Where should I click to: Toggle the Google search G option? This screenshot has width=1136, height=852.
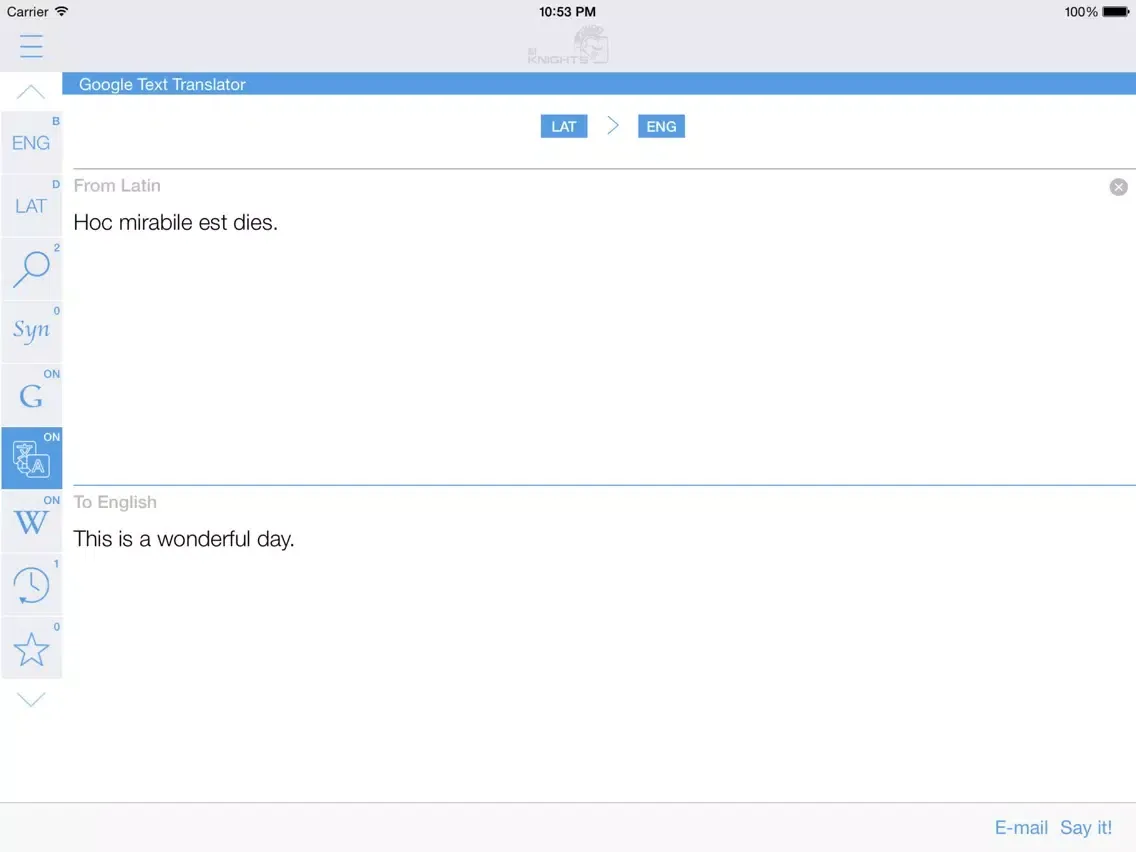click(31, 396)
